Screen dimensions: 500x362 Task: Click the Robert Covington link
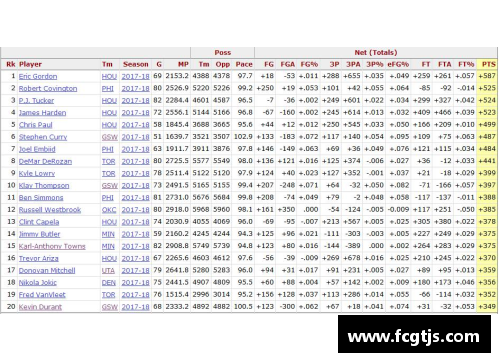click(48, 89)
